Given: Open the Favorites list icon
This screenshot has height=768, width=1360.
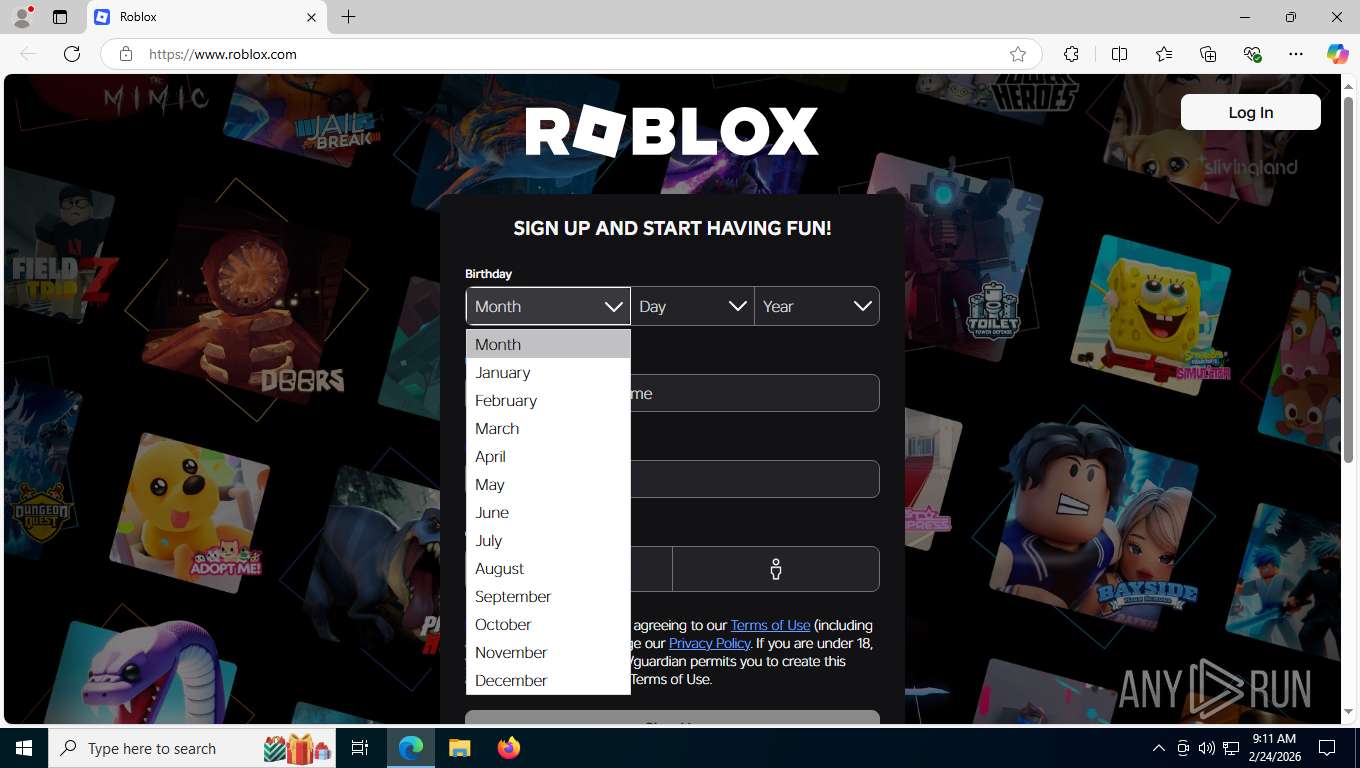Looking at the screenshot, I should pyautogui.click(x=1164, y=54).
